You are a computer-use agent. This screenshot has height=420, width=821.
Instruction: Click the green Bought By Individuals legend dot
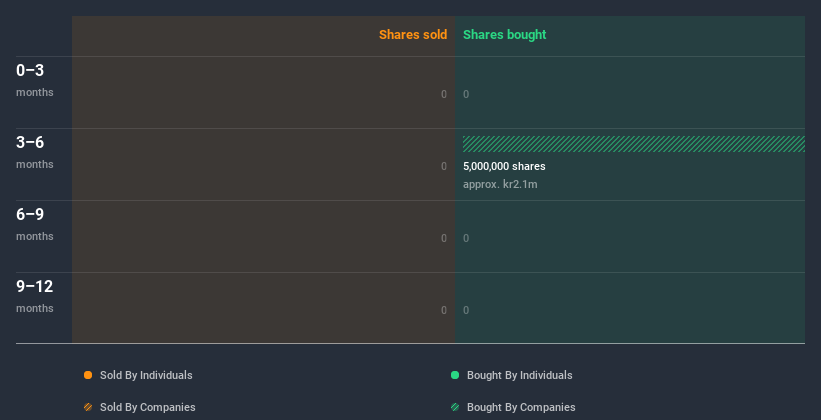pyautogui.click(x=455, y=375)
